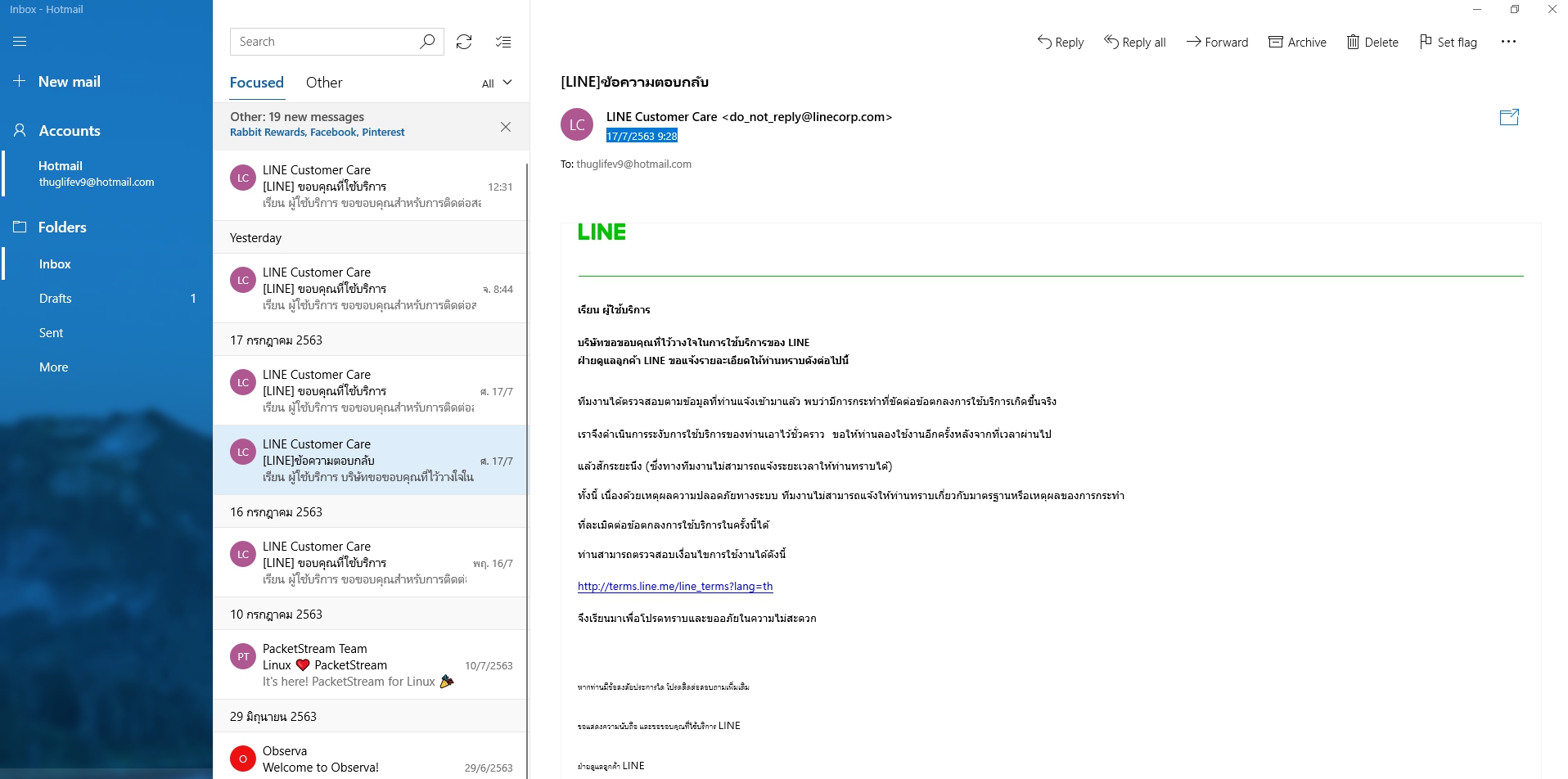The height and width of the screenshot is (779, 1568).
Task: Enter selection mode via checklist icon
Action: [503, 42]
